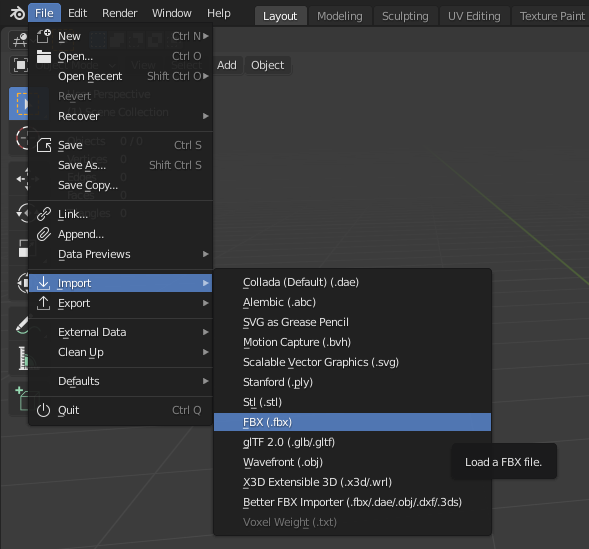Import an Alembic (.abc) file
Screen dimensions: 589x549
pyautogui.click(x=352, y=302)
